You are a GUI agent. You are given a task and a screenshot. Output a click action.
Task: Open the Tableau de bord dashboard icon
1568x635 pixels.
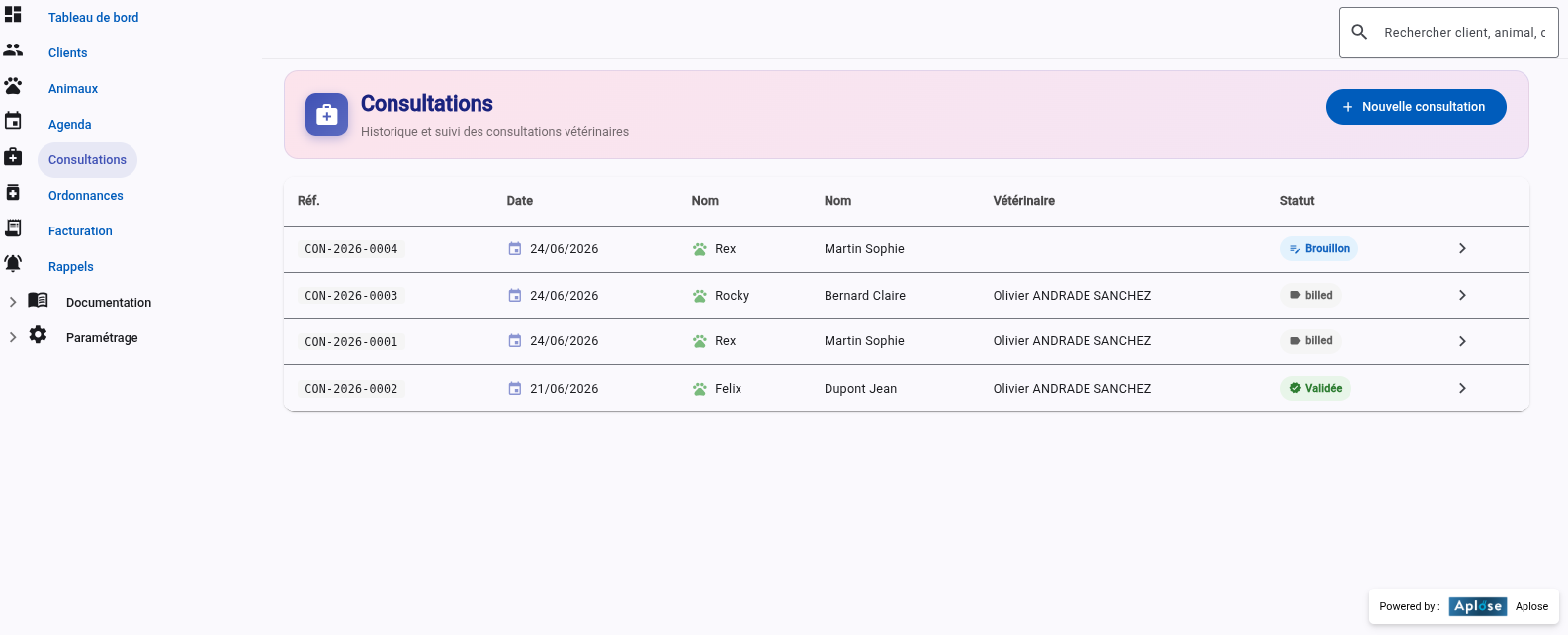13,14
